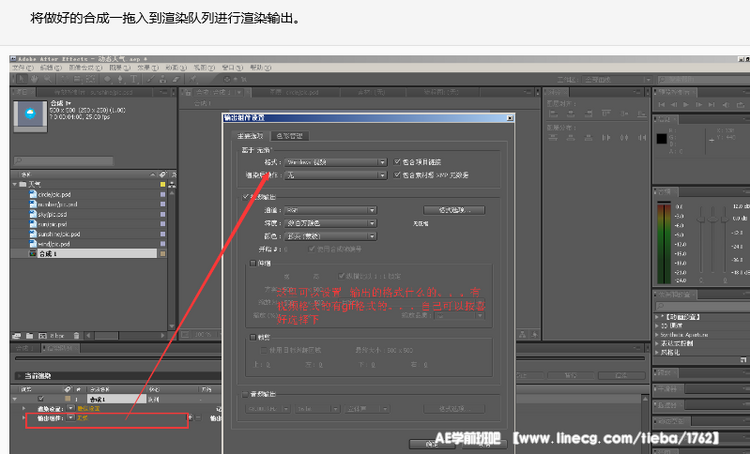The width and height of the screenshot is (750, 454).
Task: Jump to last frame in preview panel
Action: coord(712,104)
